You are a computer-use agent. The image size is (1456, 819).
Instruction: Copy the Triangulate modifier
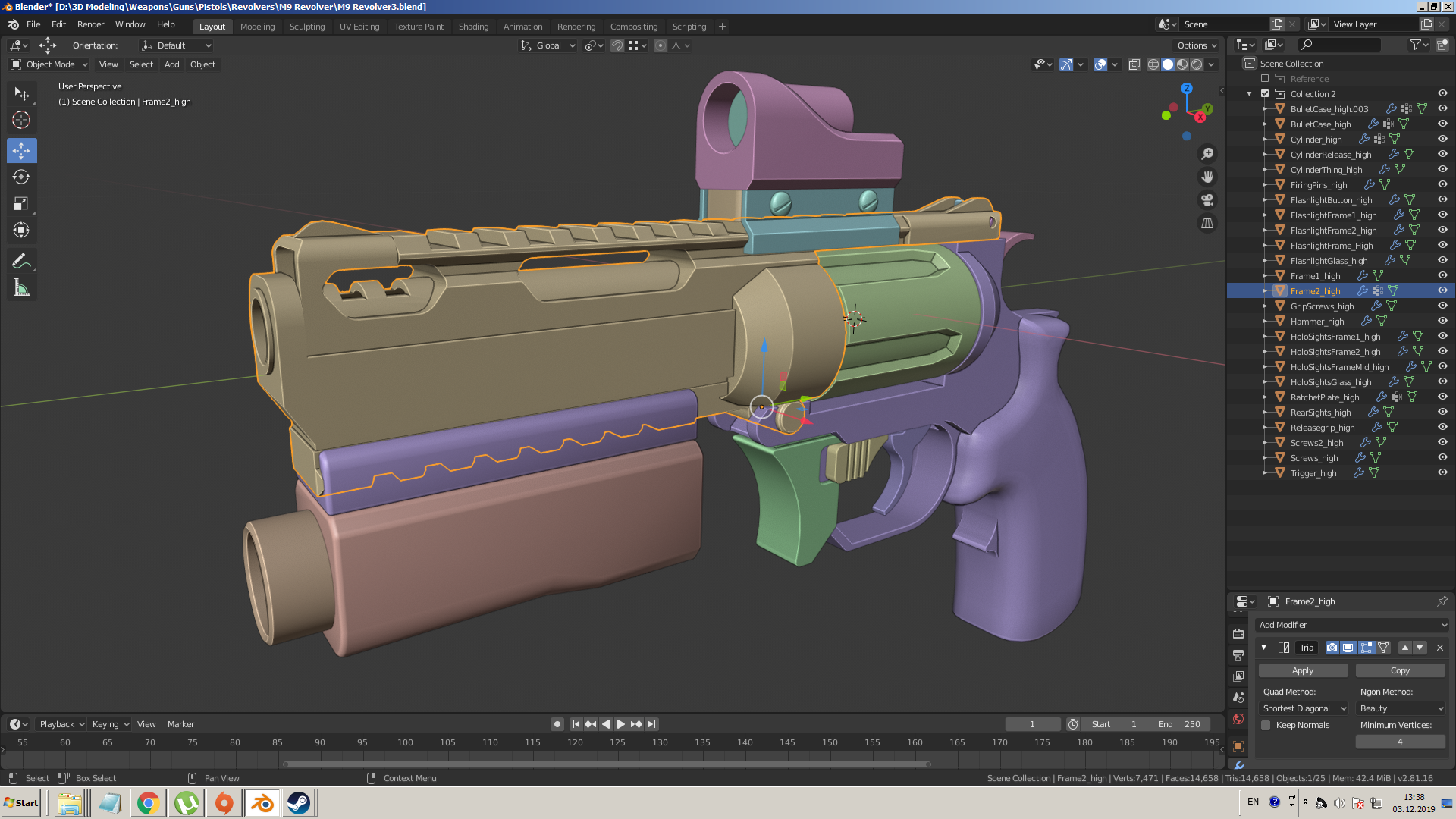(1400, 670)
